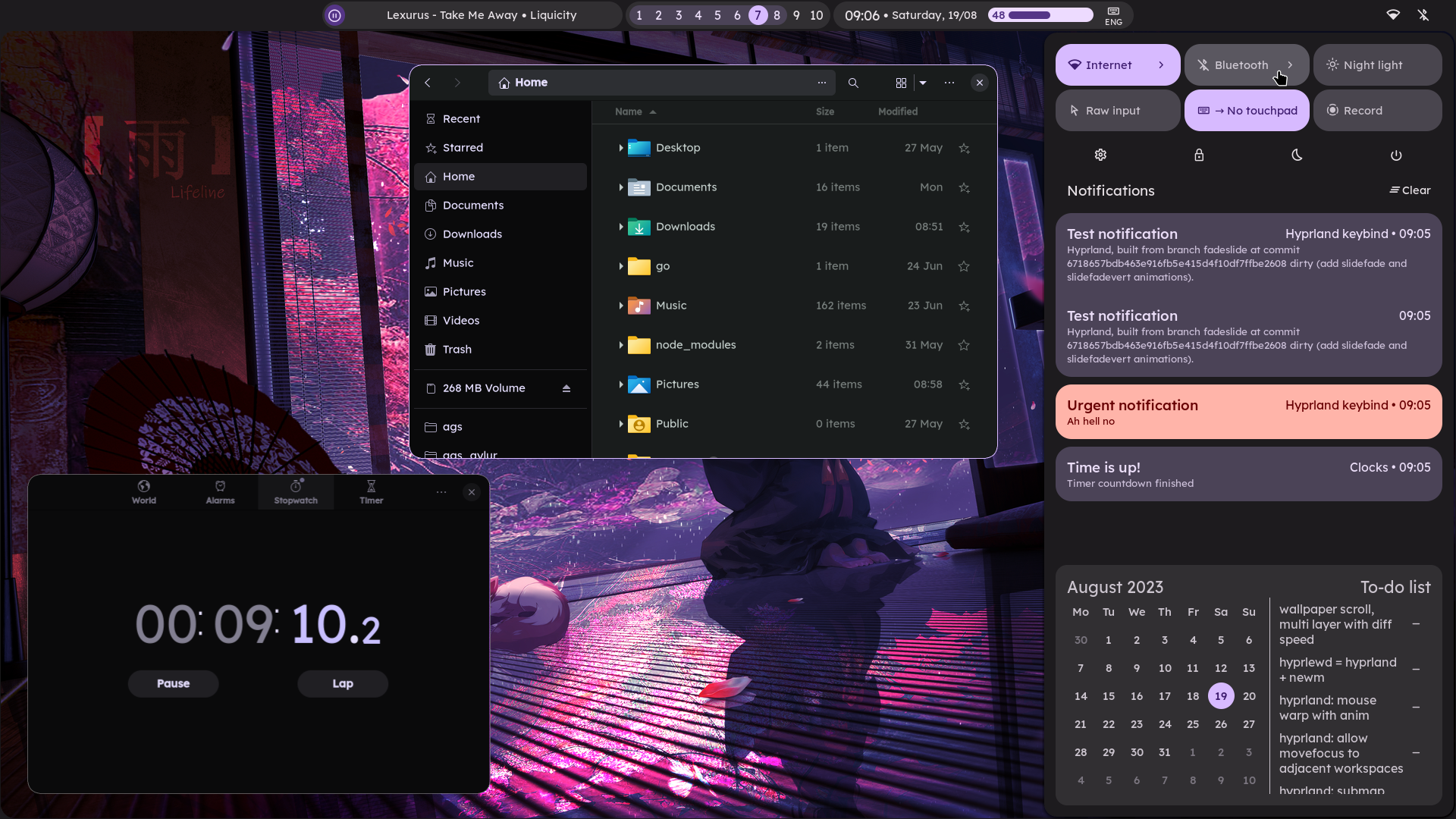
Task: Click the battery indicator showing 48
Action: pyautogui.click(x=1039, y=14)
